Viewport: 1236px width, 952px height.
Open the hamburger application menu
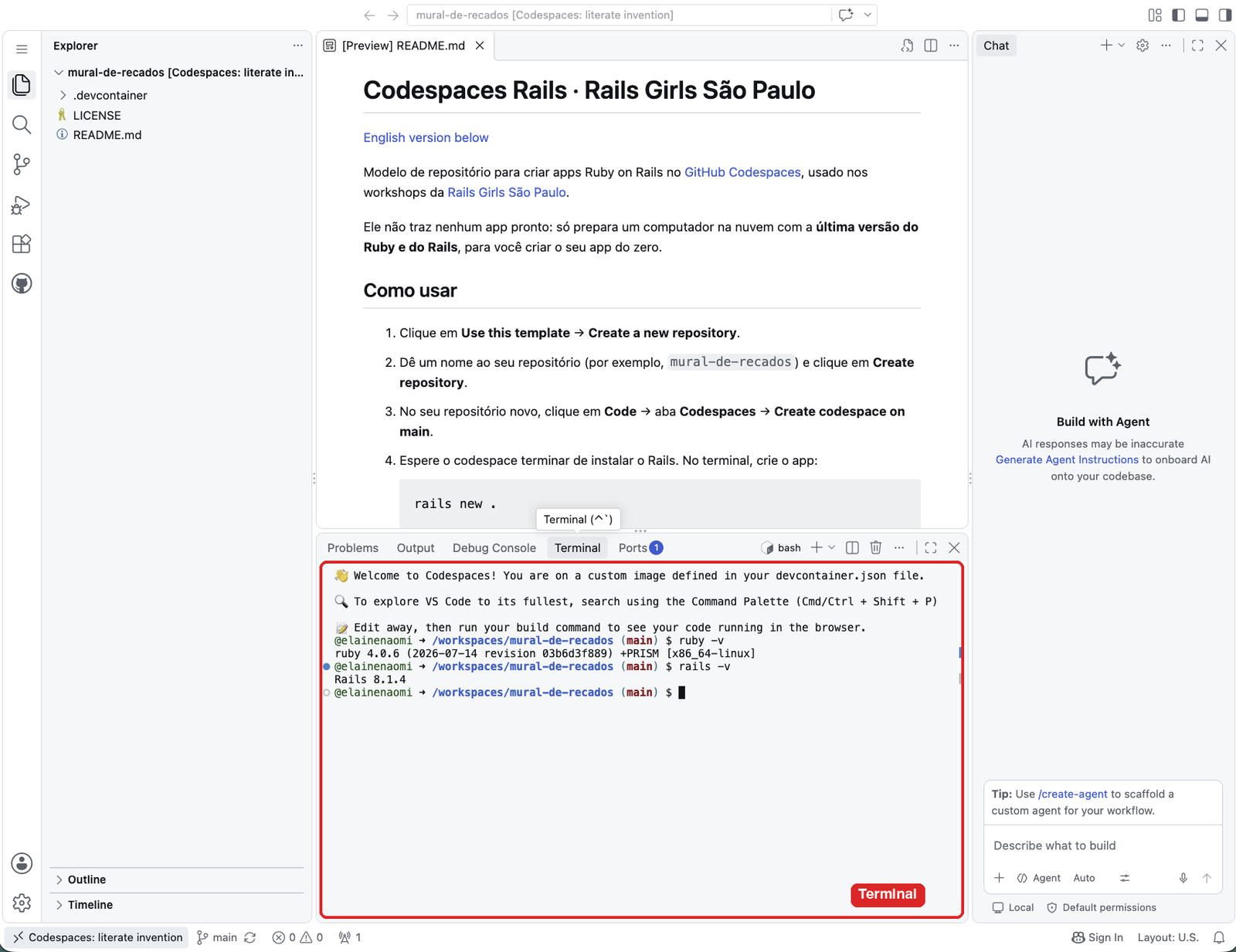(x=22, y=49)
